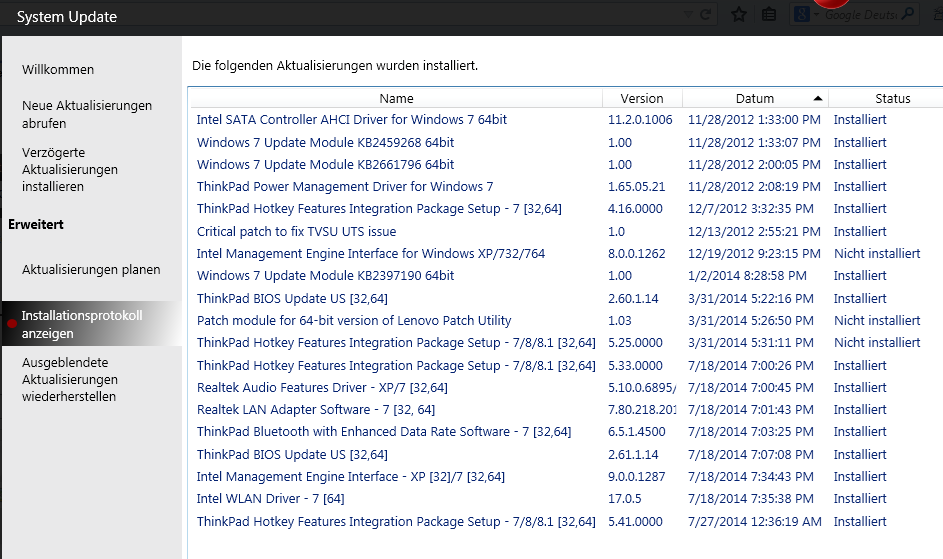Screen dimensions: 943x559
Task: Click the Google search engine icon
Action: (x=802, y=14)
